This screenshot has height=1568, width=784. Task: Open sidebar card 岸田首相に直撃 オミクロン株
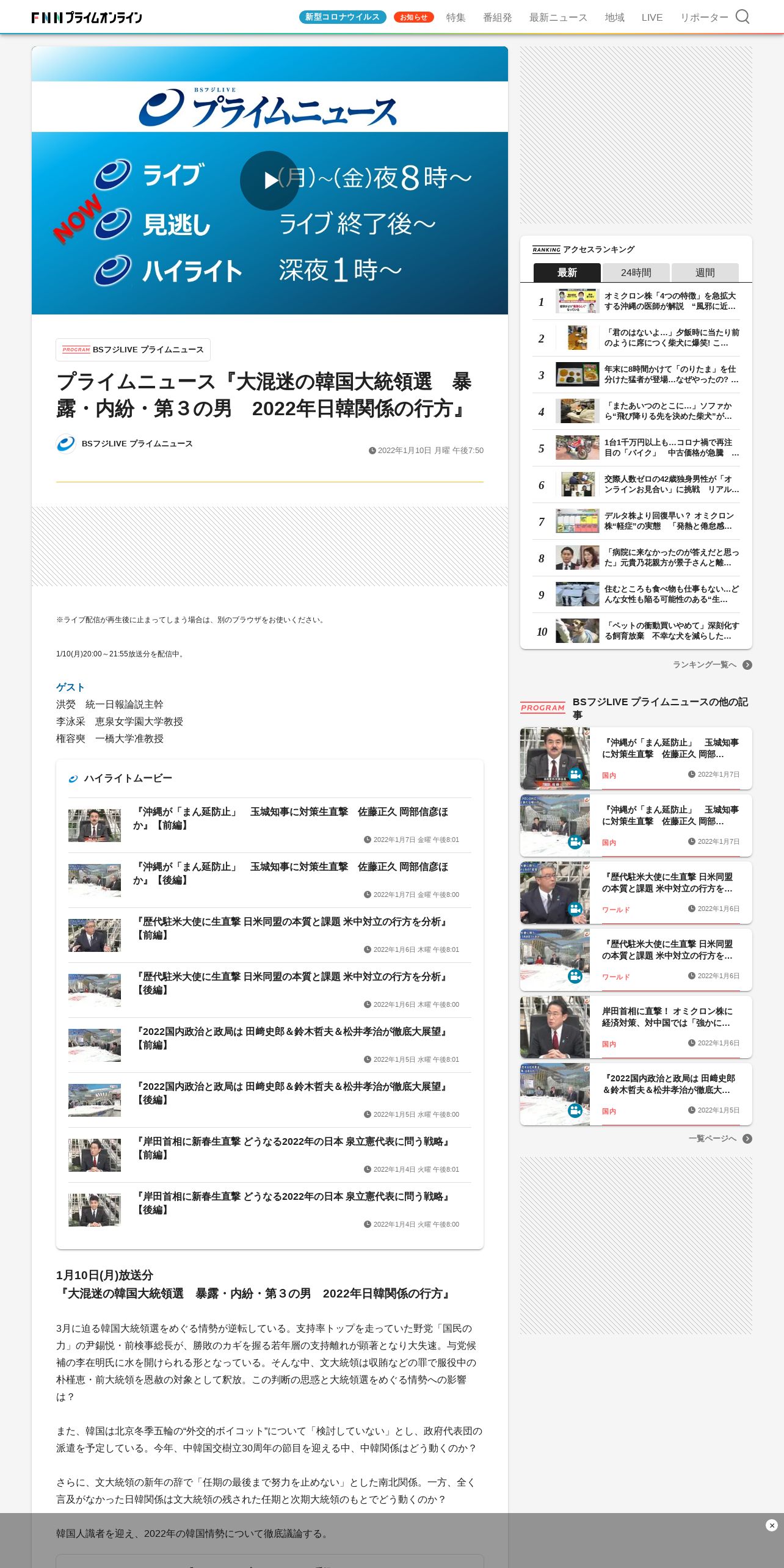point(636,1027)
